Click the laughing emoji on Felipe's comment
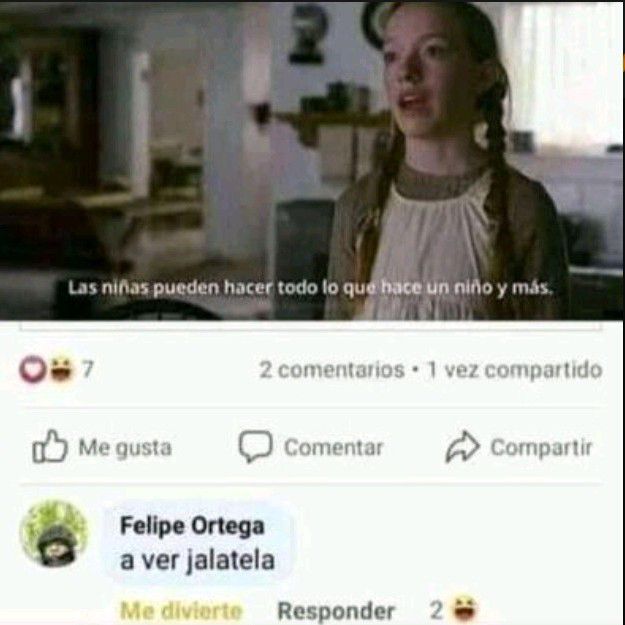The height and width of the screenshot is (625, 625). 464,609
